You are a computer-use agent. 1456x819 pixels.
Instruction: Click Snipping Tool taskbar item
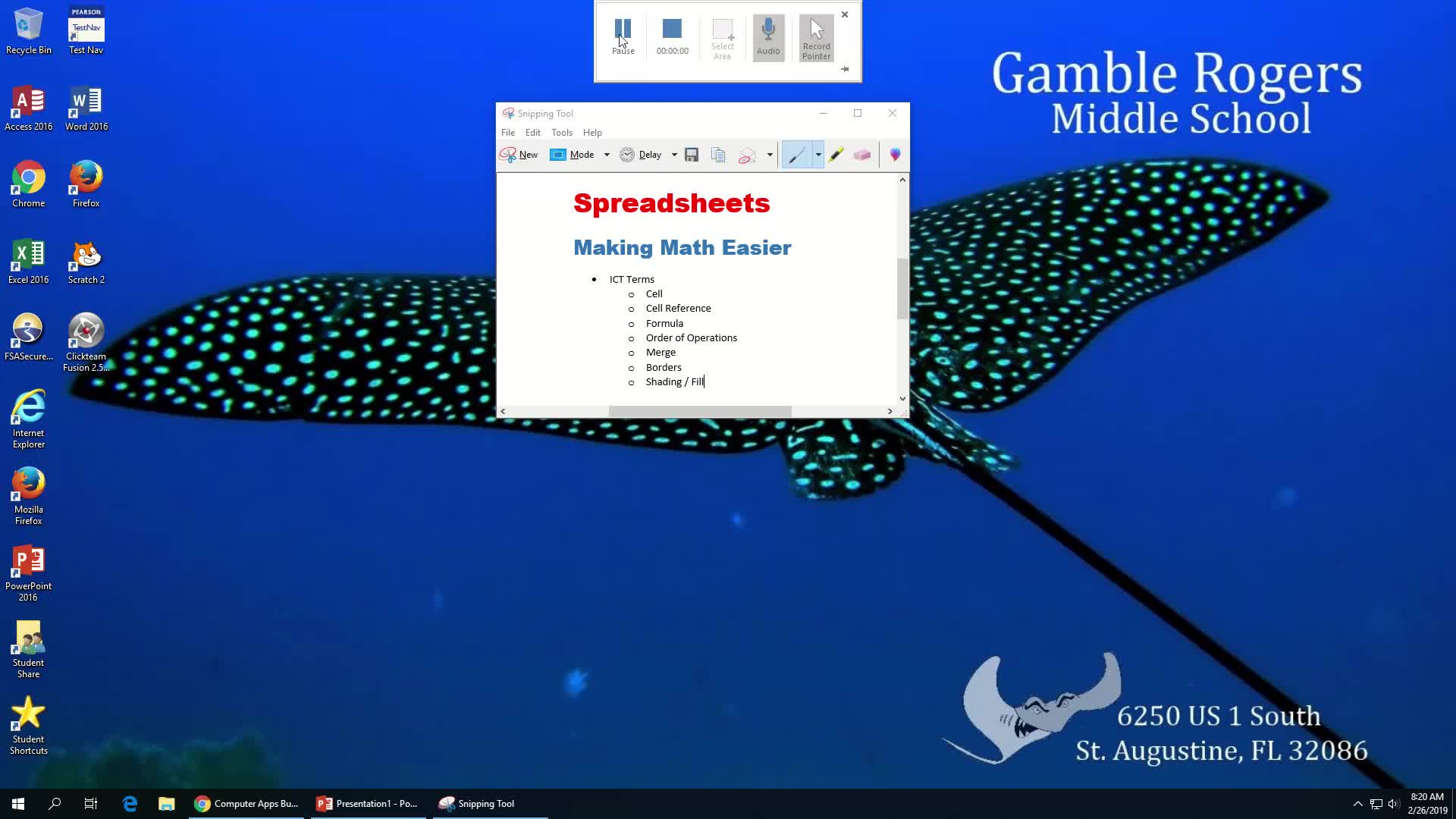(490, 804)
